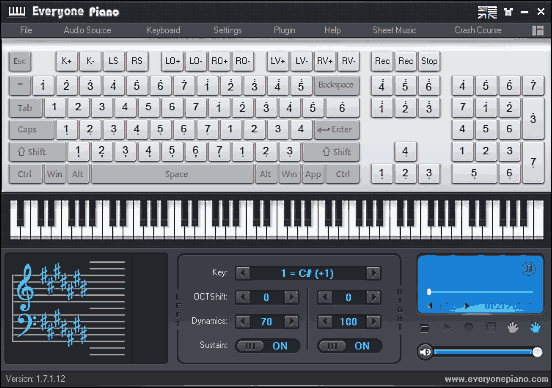Decrease the left-hand OCTShift value
Image resolution: width=552 pixels, height=388 pixels.
pyautogui.click(x=243, y=297)
